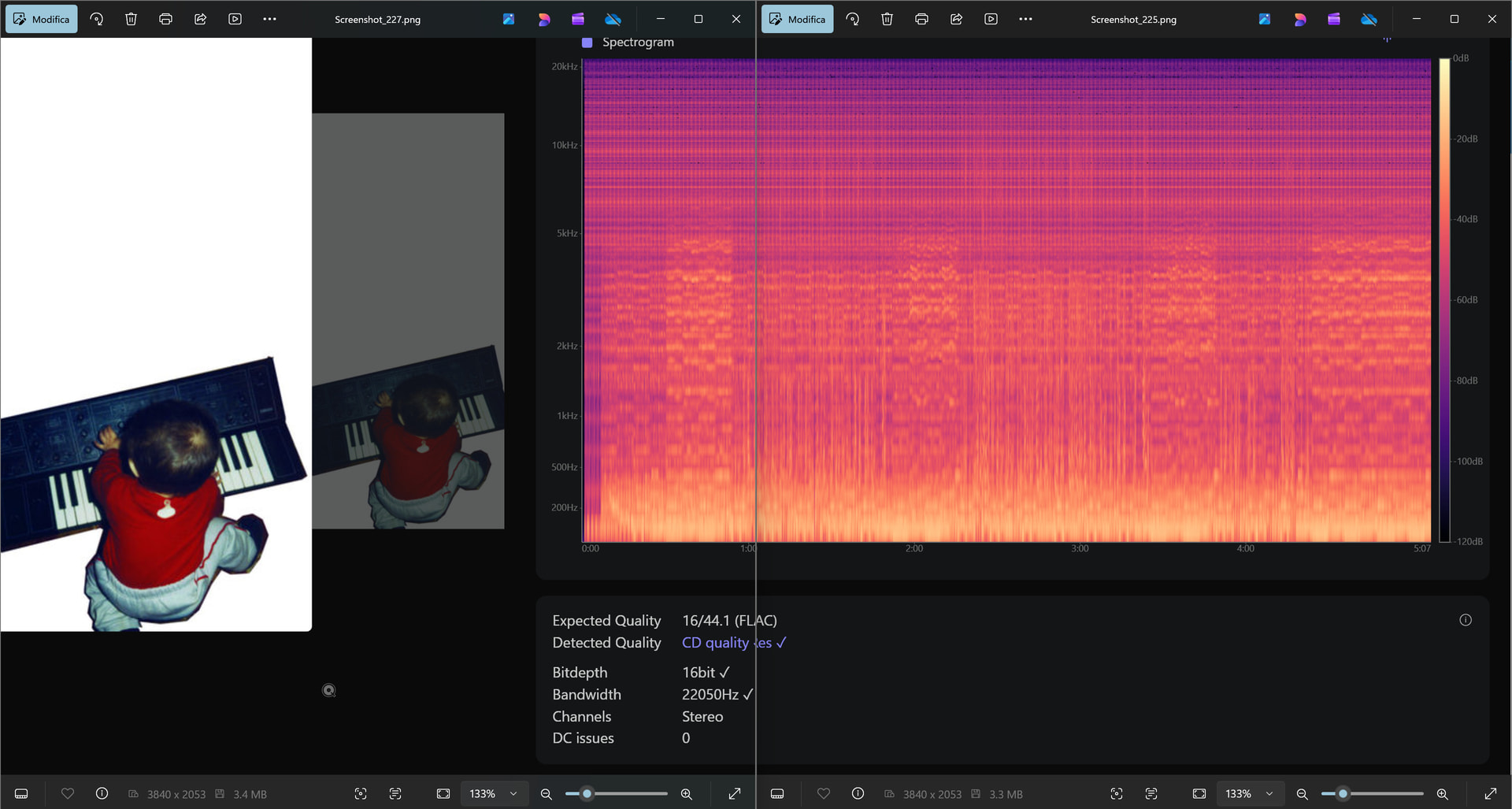Rotate the image in the left window
Viewport: 1512px width, 809px height.
pos(97,19)
